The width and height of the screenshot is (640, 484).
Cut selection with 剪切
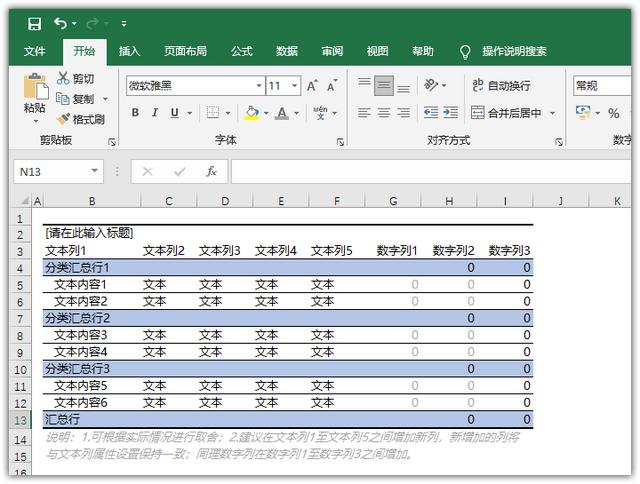click(x=76, y=78)
